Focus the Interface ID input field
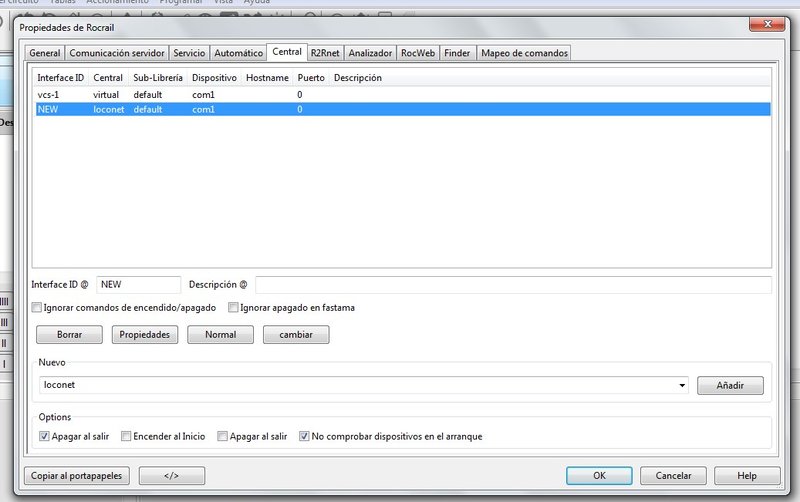This screenshot has width=800, height=502. click(138, 285)
